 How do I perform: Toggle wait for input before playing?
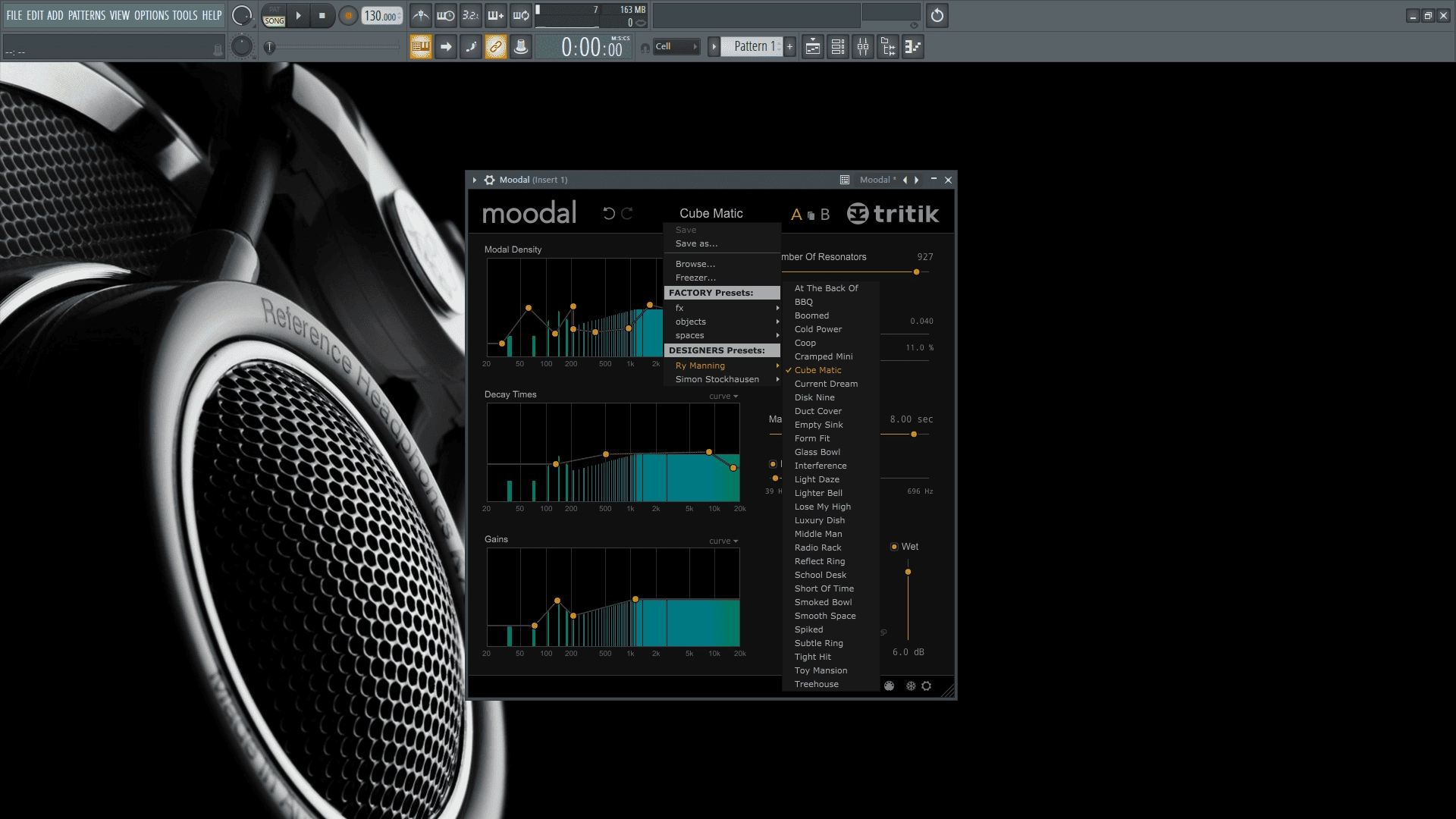446,15
